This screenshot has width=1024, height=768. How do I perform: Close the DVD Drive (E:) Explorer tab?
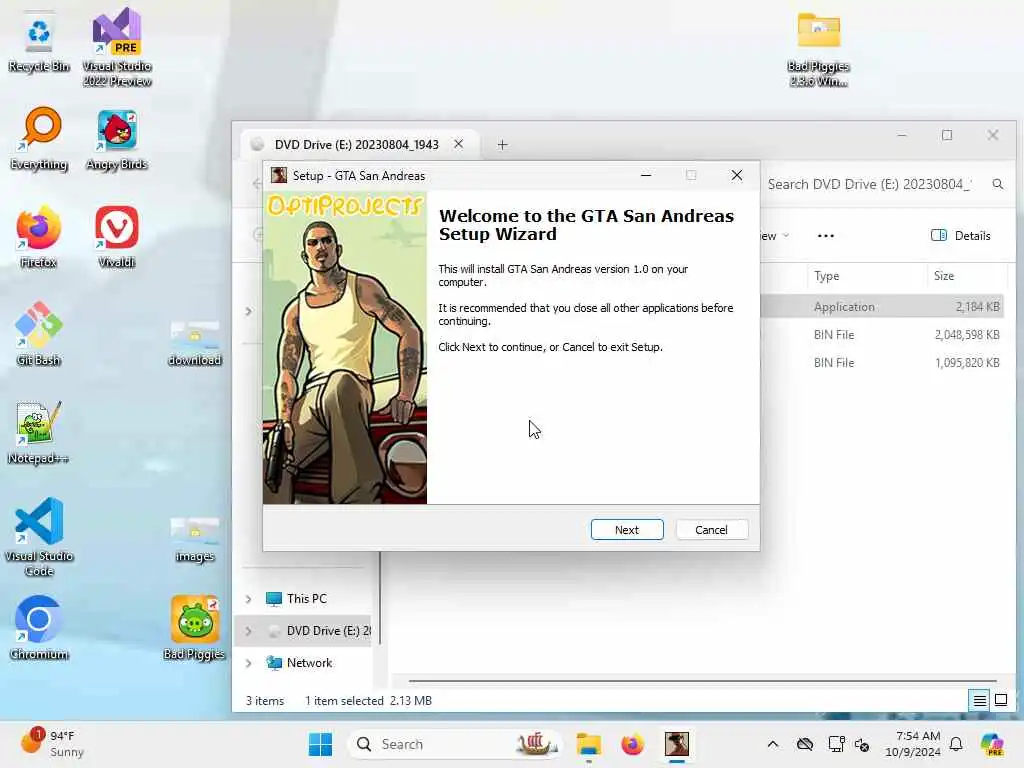[458, 144]
